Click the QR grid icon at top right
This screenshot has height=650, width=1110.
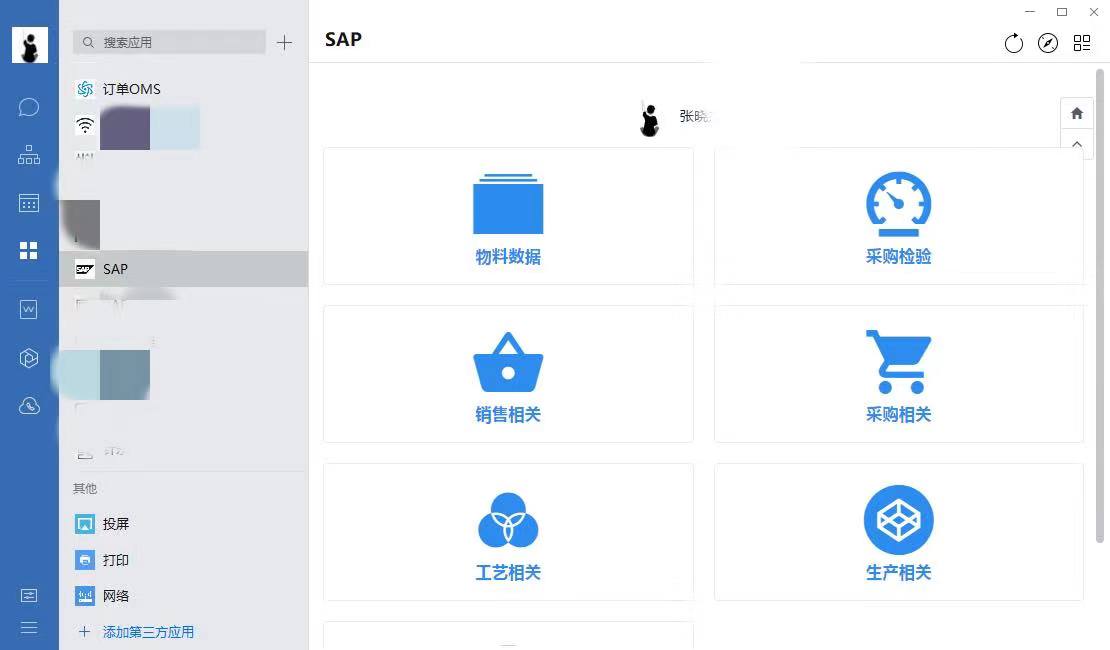[x=1081, y=43]
